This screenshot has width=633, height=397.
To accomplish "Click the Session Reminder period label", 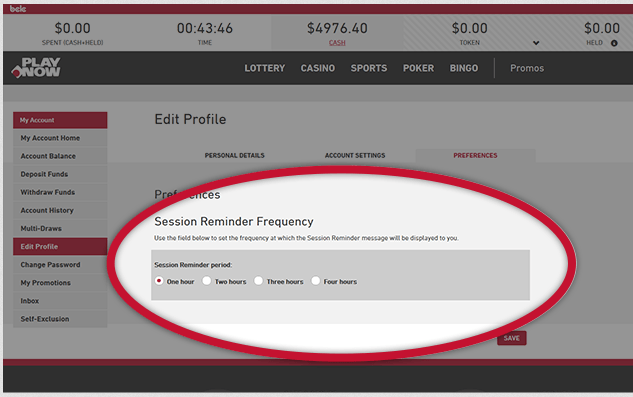I will point(193,265).
